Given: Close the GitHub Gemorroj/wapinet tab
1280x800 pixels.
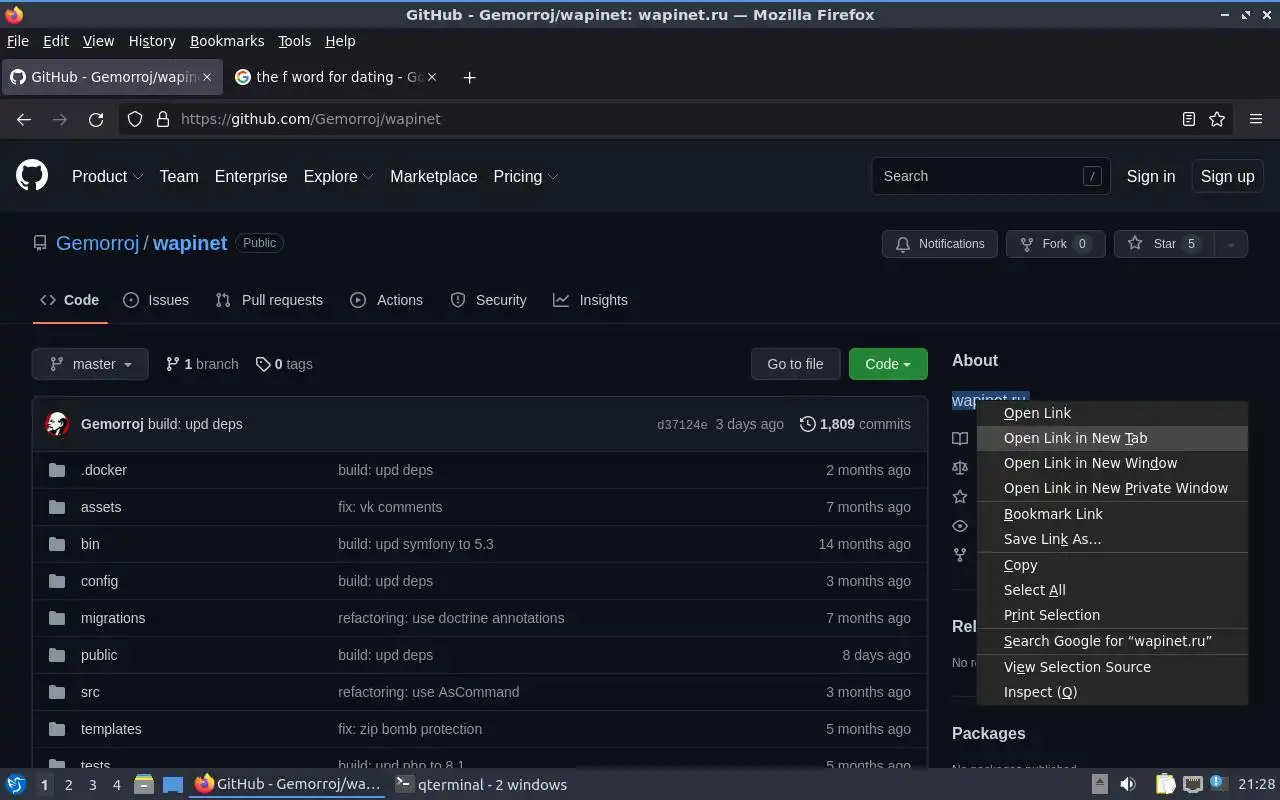Looking at the screenshot, I should (207, 77).
